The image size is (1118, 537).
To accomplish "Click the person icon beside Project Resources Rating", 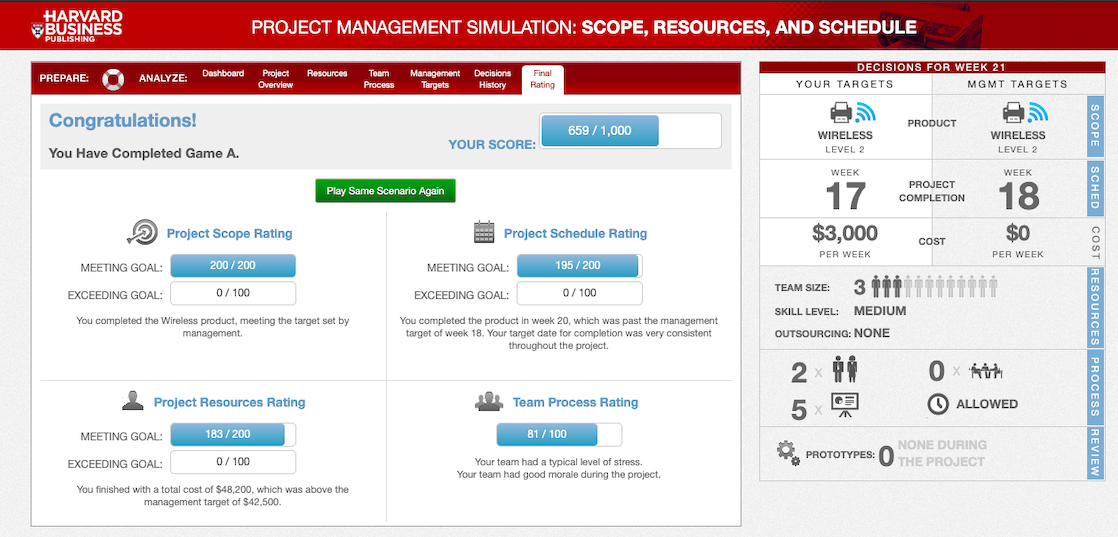I will click(133, 402).
